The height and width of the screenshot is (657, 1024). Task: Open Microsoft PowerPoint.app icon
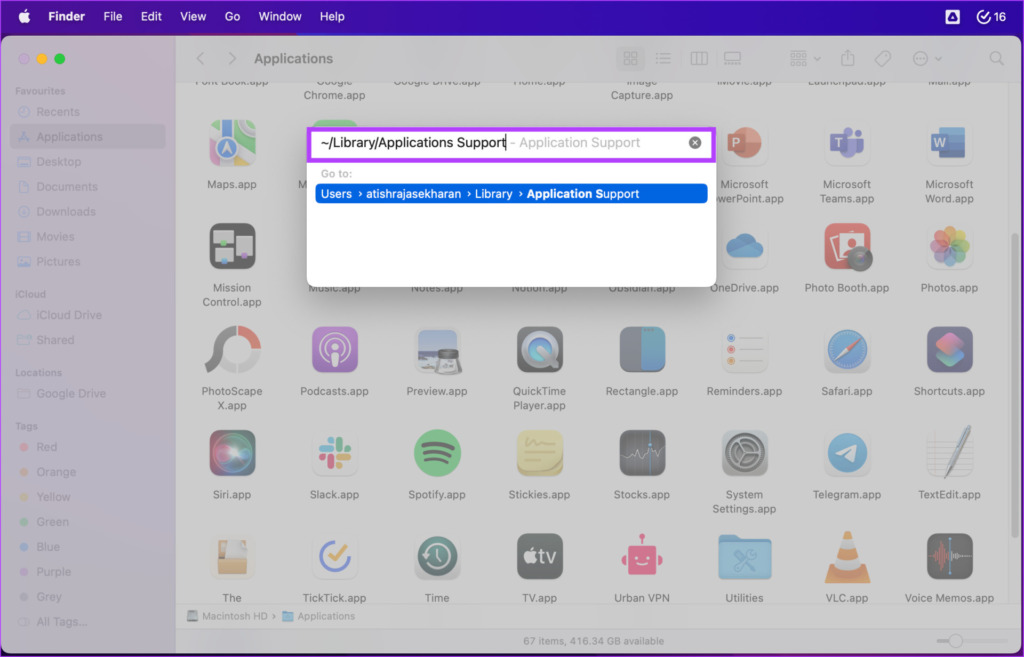click(743, 143)
